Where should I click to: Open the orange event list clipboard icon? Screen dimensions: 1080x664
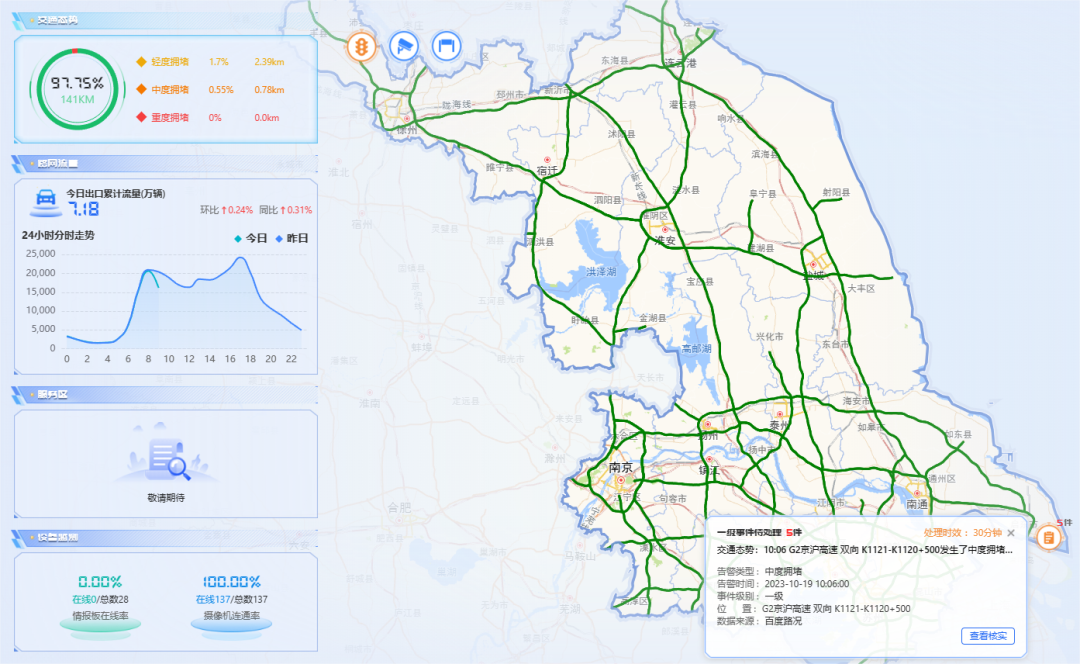click(1048, 537)
